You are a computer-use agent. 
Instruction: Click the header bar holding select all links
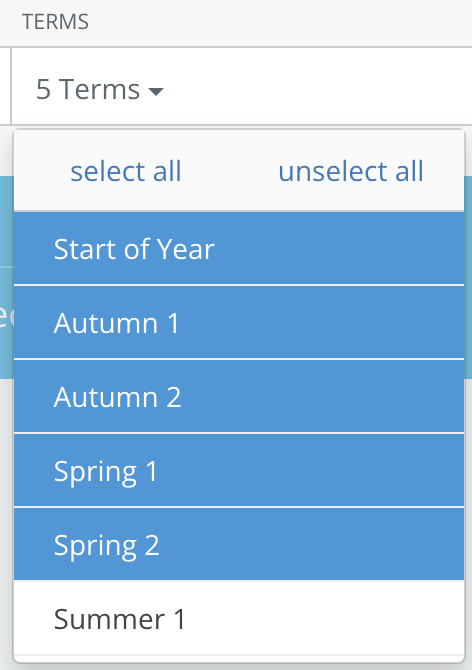pos(239,170)
